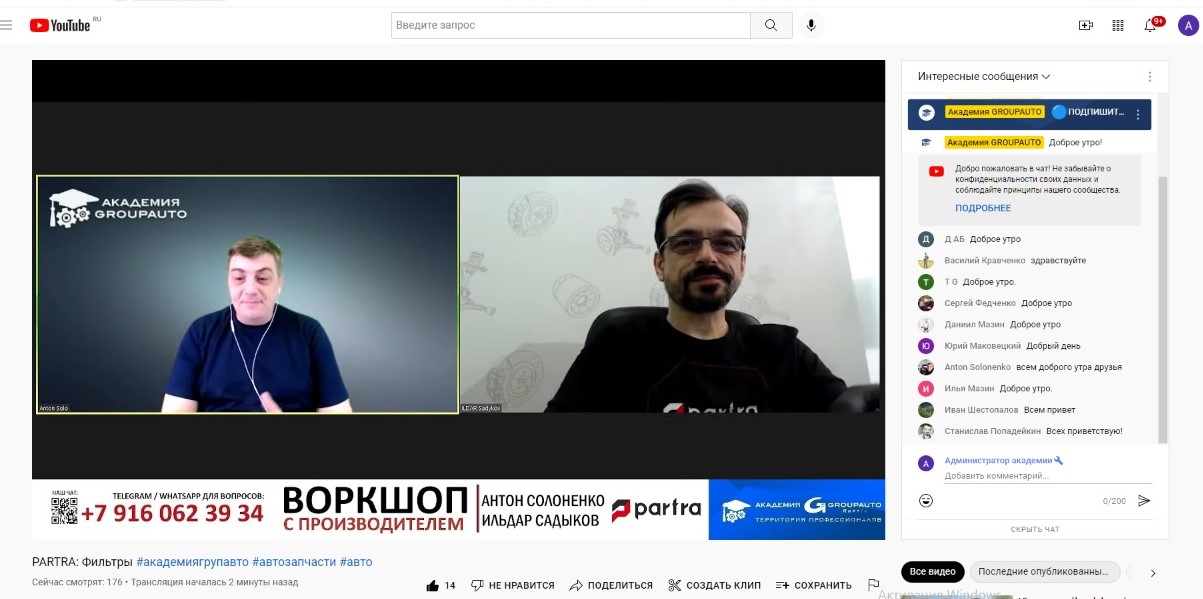1203x599 pixels.
Task: Like the video with thumbs up
Action: click(x=433, y=585)
